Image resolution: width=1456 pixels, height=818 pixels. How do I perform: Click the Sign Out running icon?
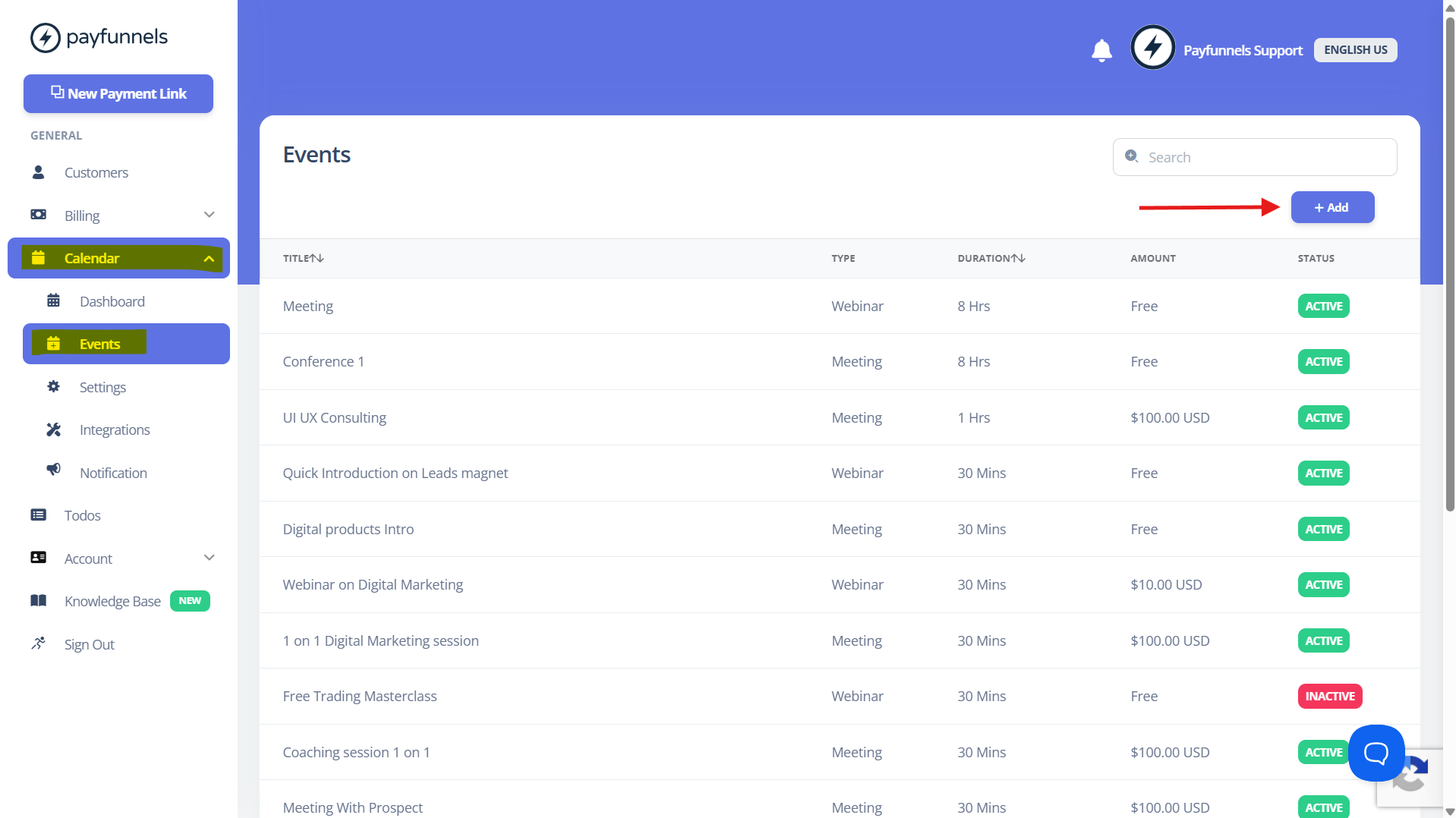click(38, 643)
